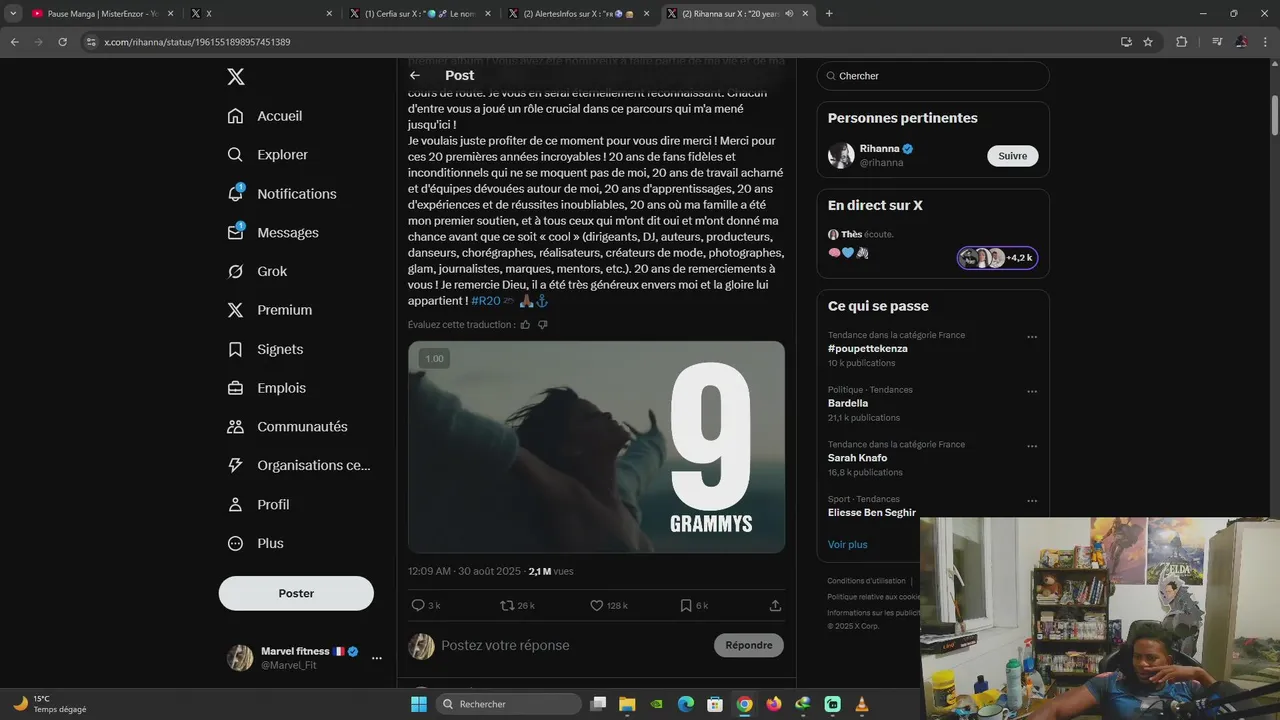Click the repost icon showing 26 k
This screenshot has width=1280, height=720.
click(517, 605)
